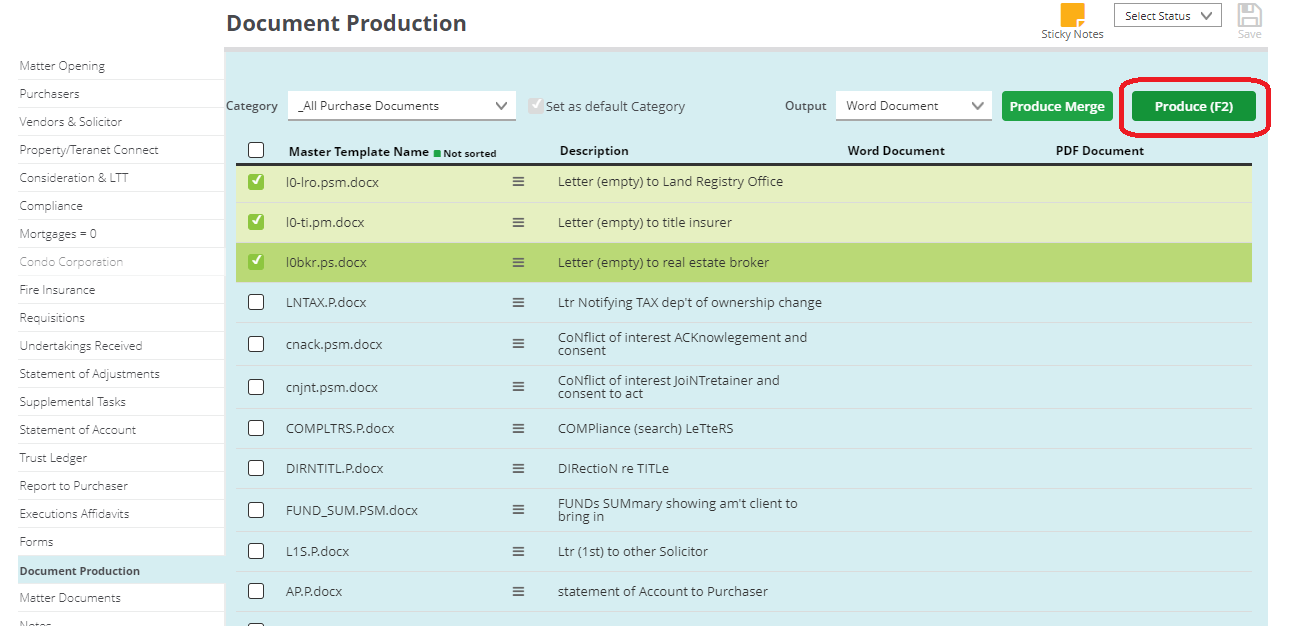Check the cnack.psm.docx checkbox
Screen dimensions: 1295x626
click(256, 344)
